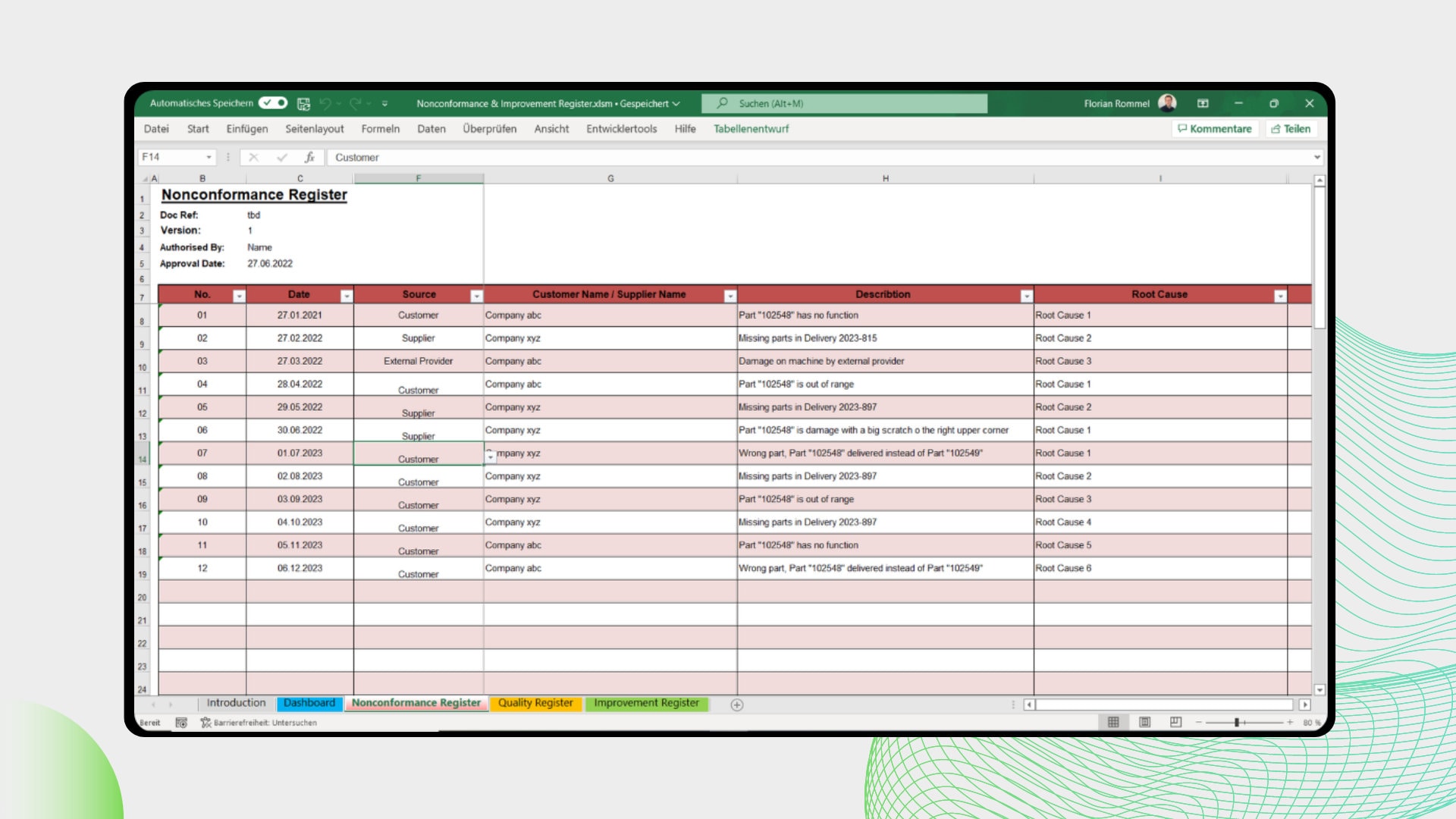
Task: Click the macro recording status bar icon
Action: tap(181, 723)
